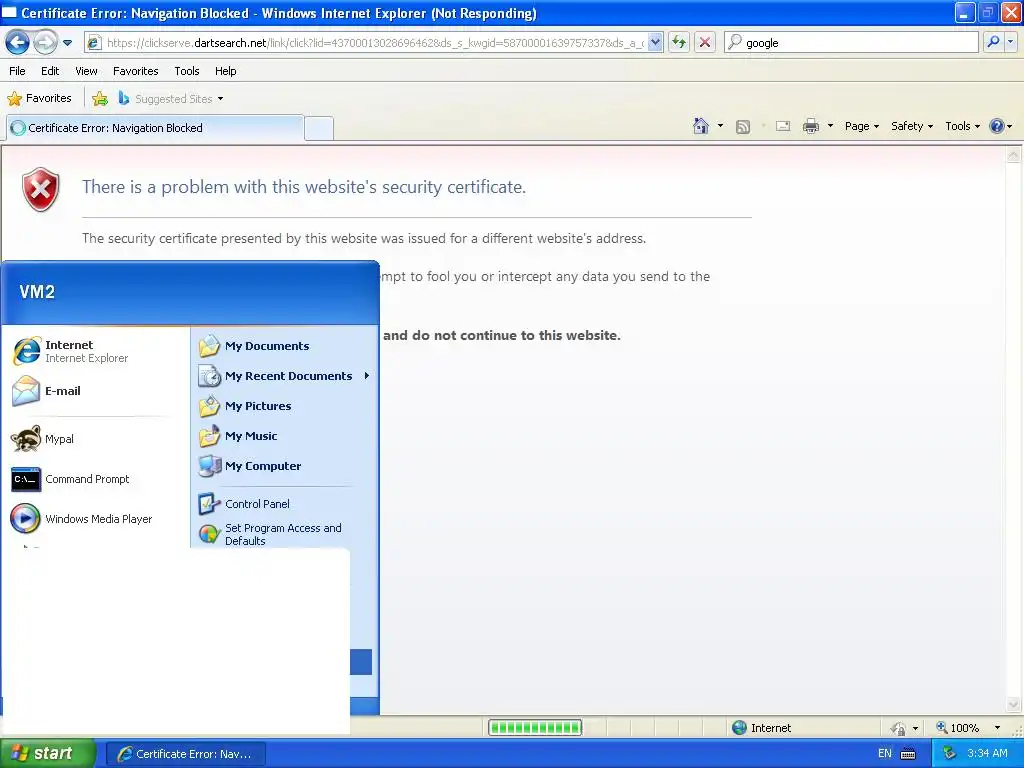Viewport: 1024px width, 768px height.
Task: Open the Page command bar menu
Action: pos(862,126)
